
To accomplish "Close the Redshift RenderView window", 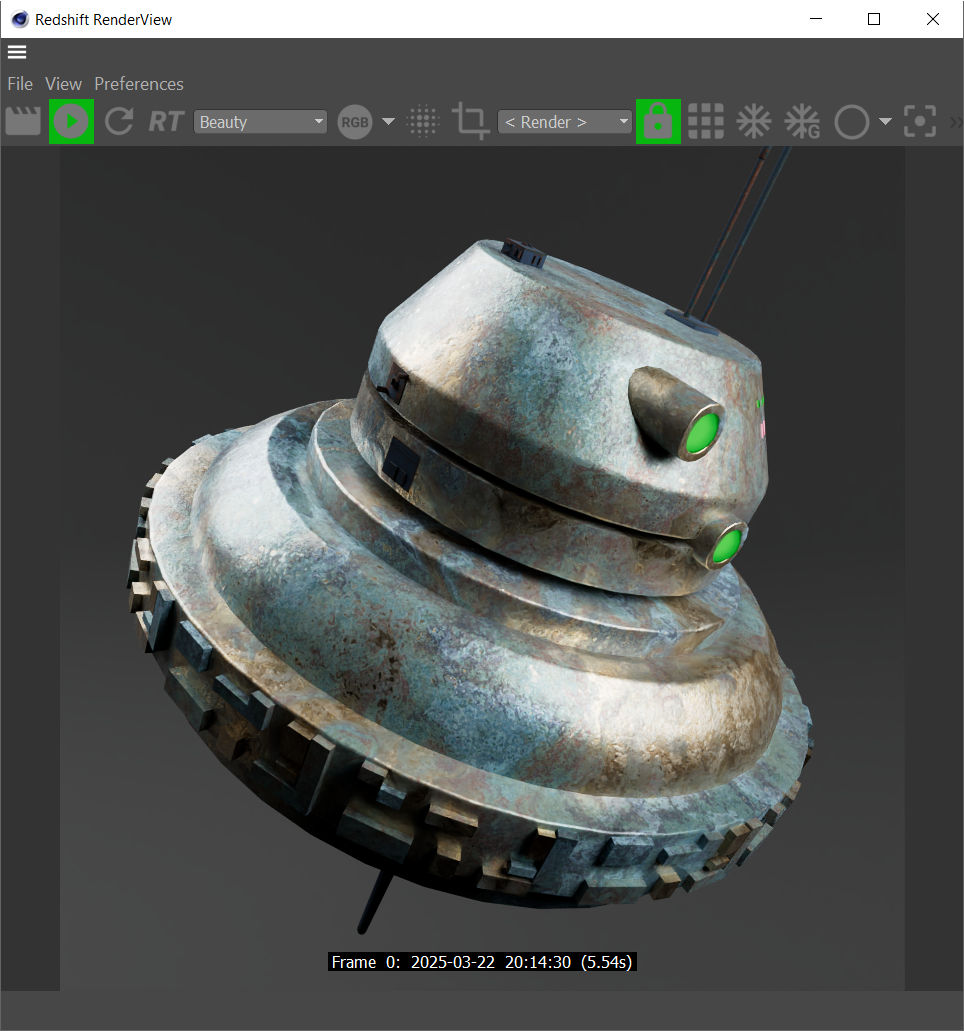I will 932,19.
